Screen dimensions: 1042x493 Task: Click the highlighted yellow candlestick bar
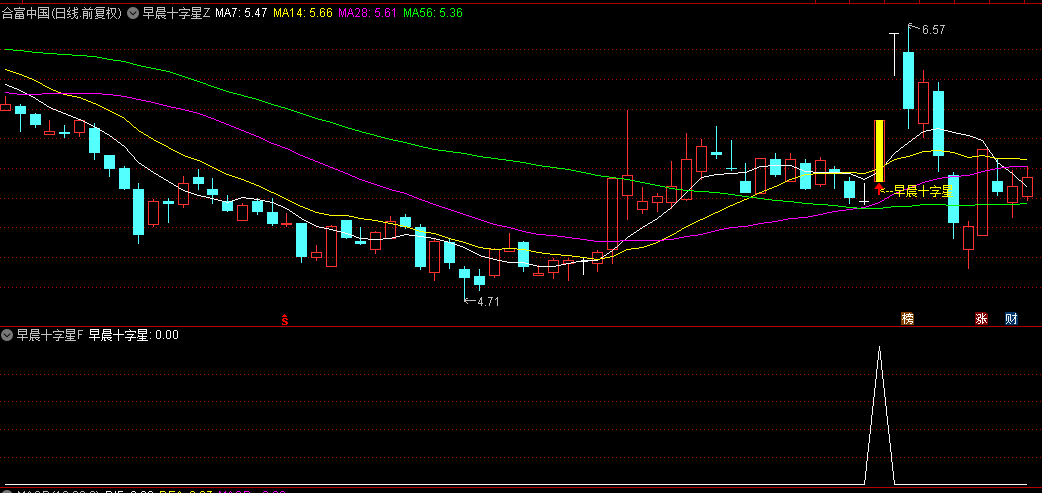pyautogui.click(x=880, y=151)
